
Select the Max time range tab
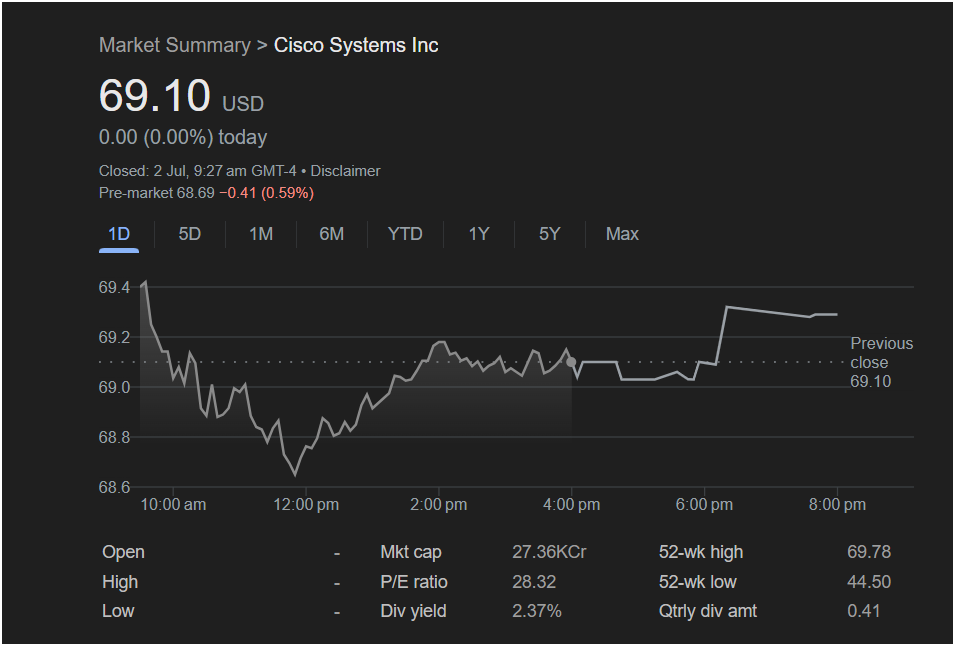(622, 234)
